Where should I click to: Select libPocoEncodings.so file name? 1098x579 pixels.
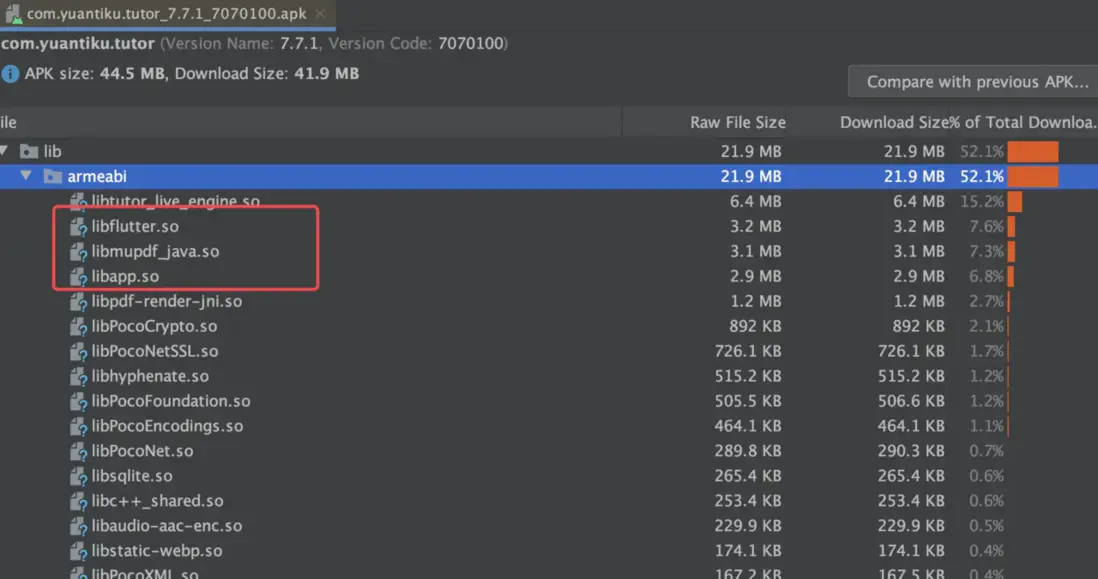(x=167, y=426)
